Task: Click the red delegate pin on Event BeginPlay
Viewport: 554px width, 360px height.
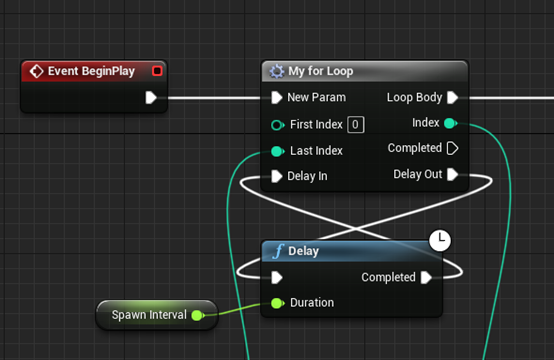Action: (157, 71)
